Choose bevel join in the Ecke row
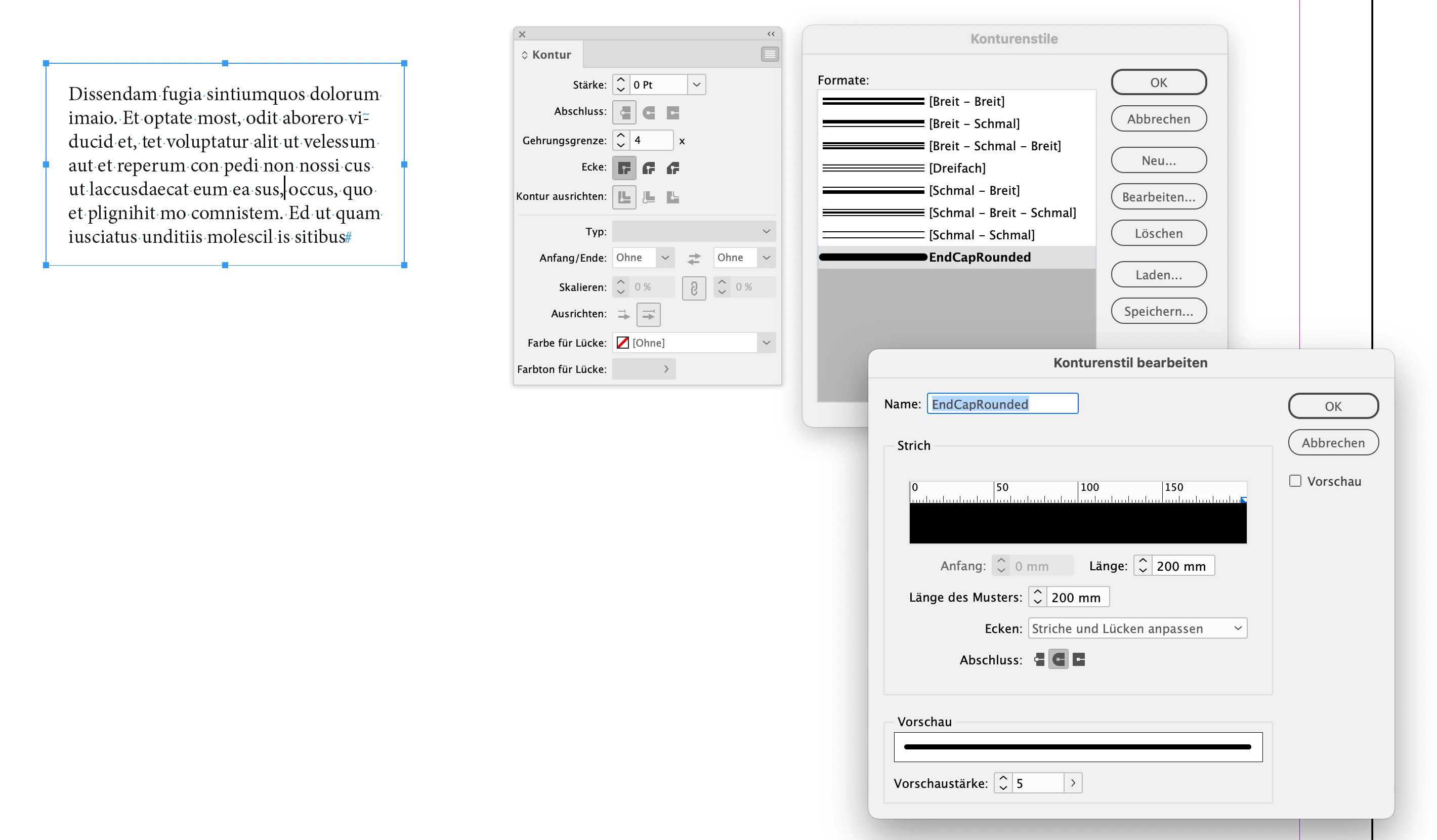 tap(673, 167)
